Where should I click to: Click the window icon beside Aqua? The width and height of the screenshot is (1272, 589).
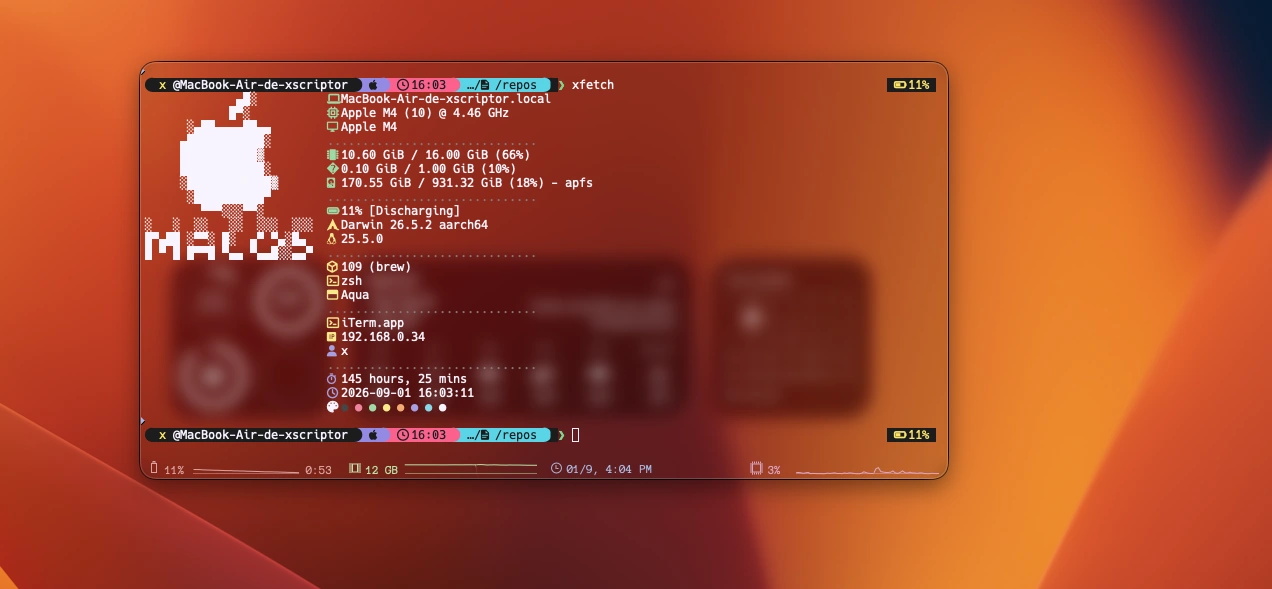click(333, 295)
